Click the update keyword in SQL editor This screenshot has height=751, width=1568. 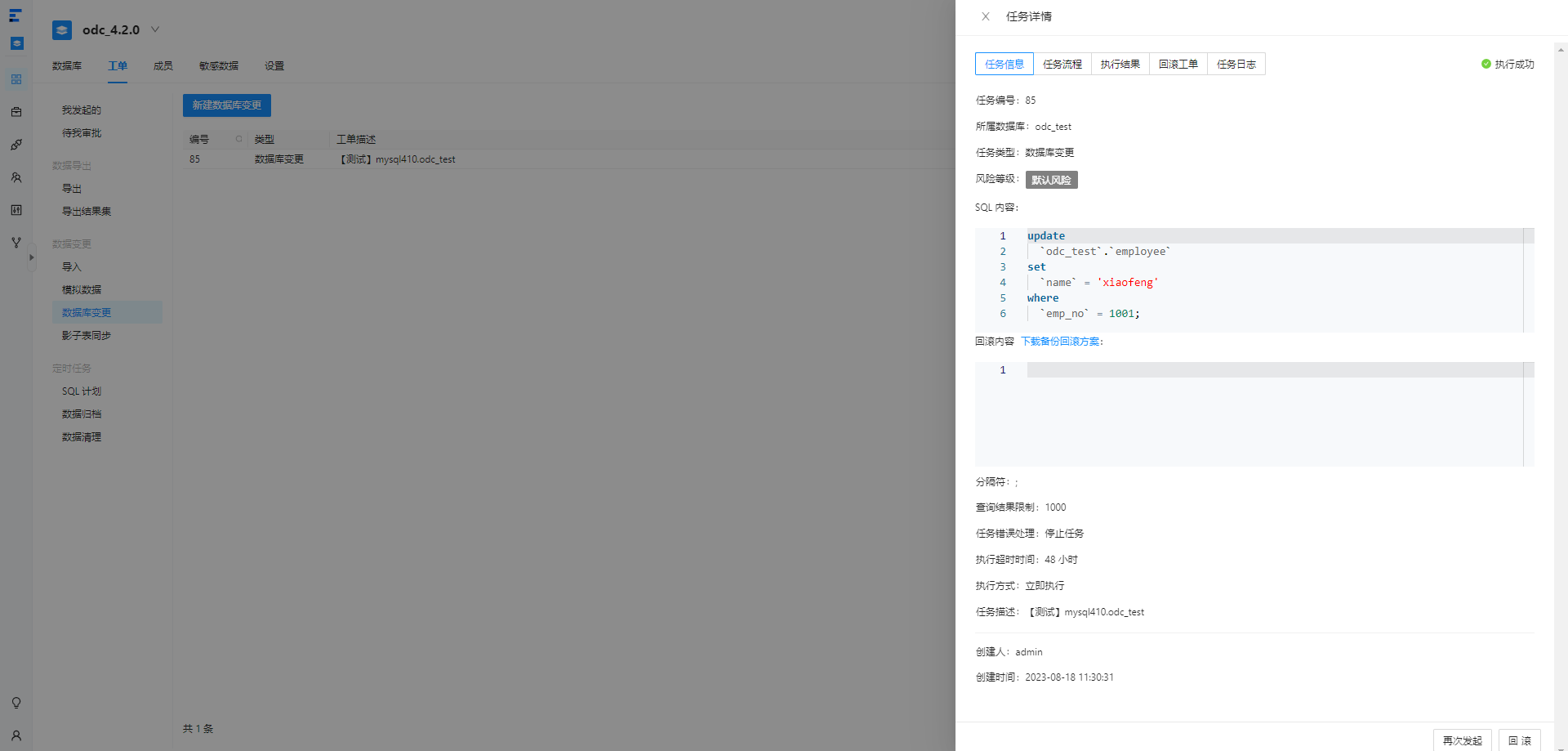pyautogui.click(x=1046, y=236)
